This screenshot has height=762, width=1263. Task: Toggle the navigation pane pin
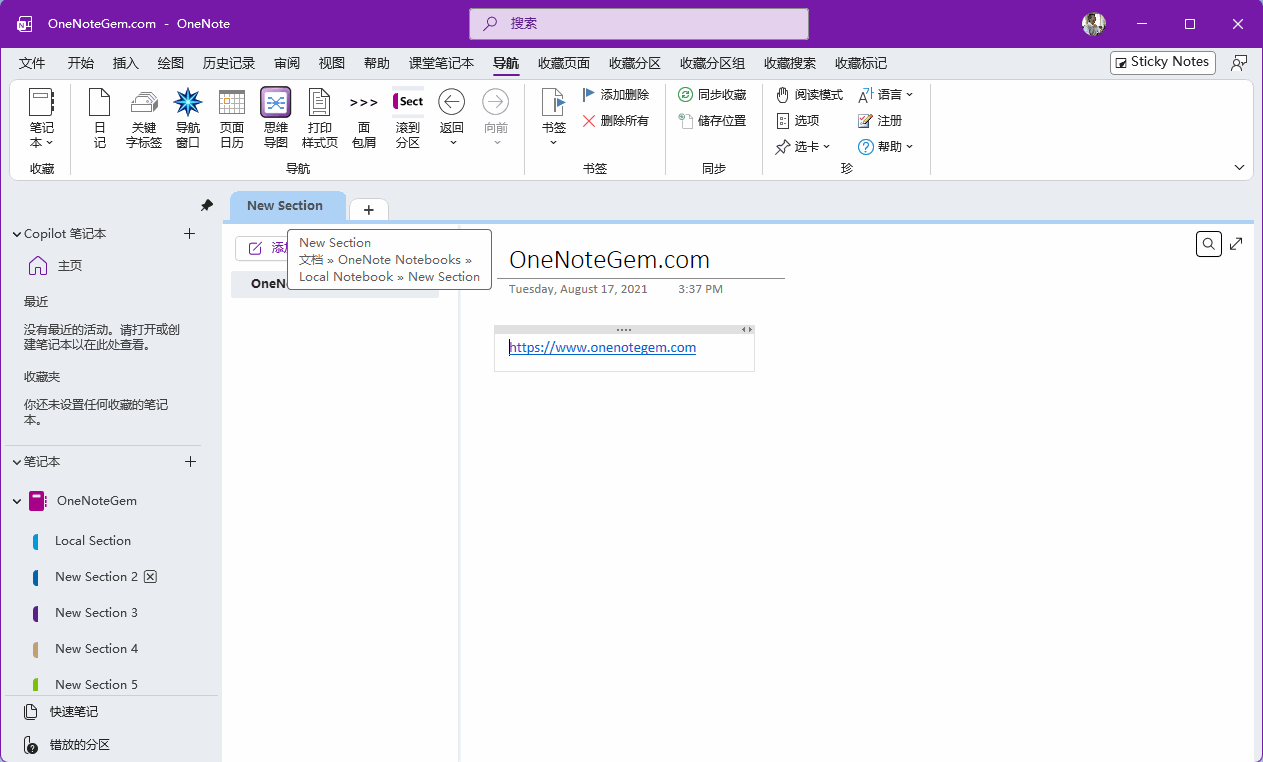[206, 205]
